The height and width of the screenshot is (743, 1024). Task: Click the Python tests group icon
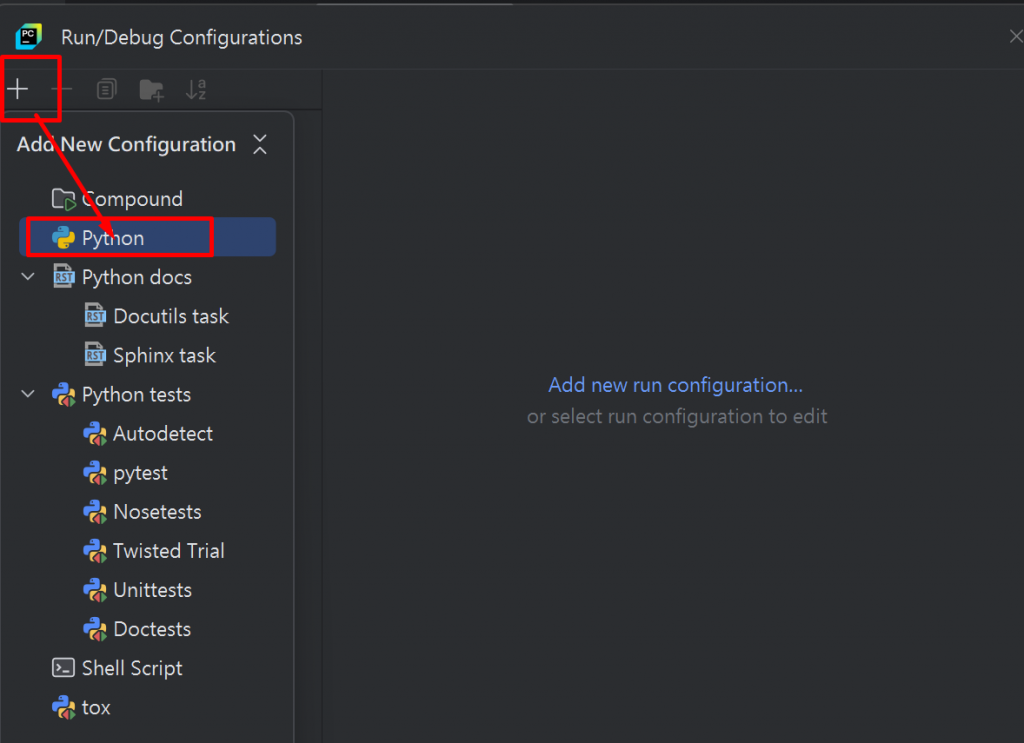pyautogui.click(x=63, y=394)
